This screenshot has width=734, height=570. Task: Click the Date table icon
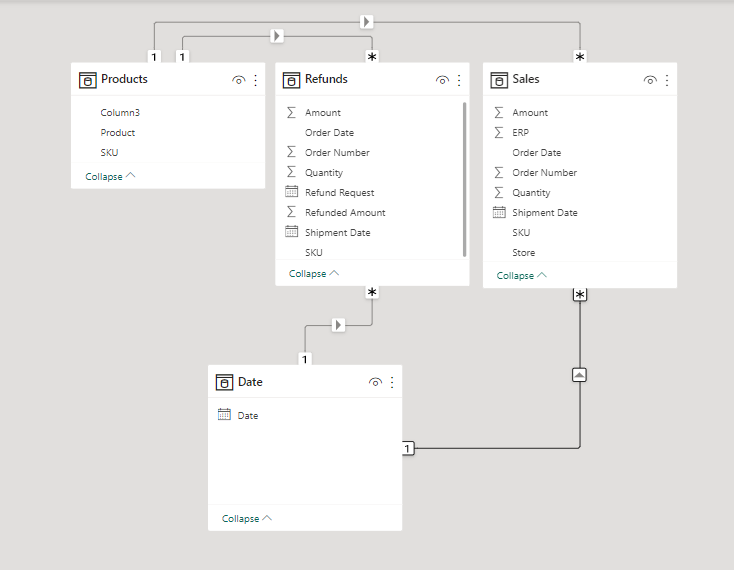pyautogui.click(x=224, y=382)
